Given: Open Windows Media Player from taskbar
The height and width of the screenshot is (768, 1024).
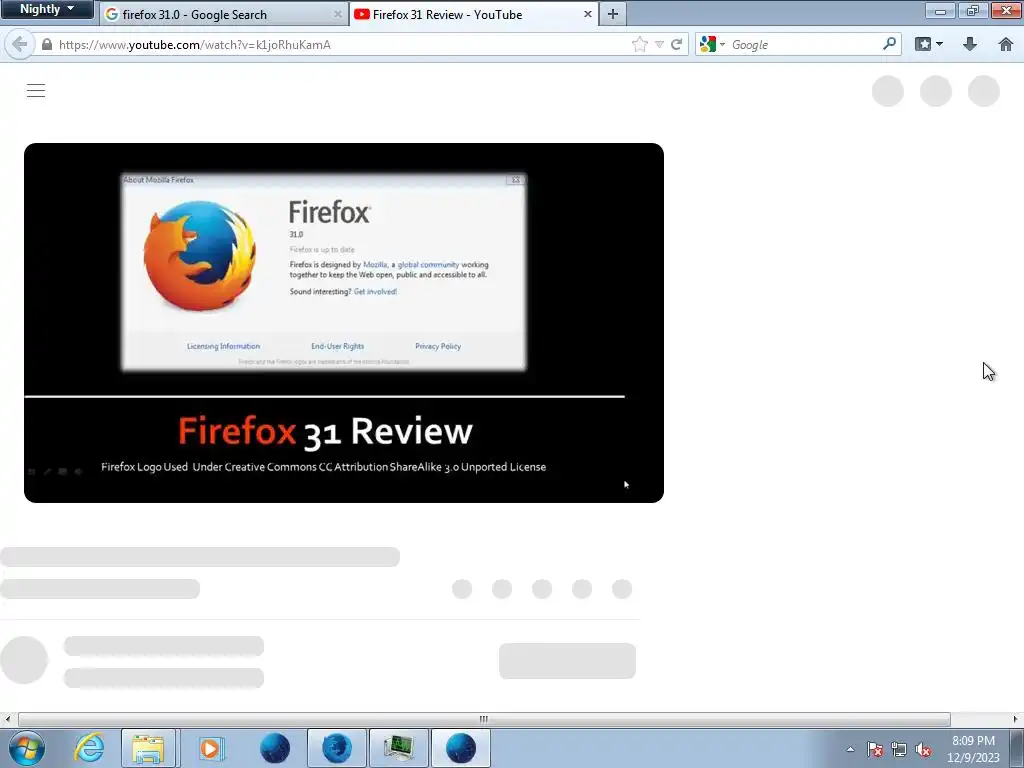Looking at the screenshot, I should tap(210, 748).
